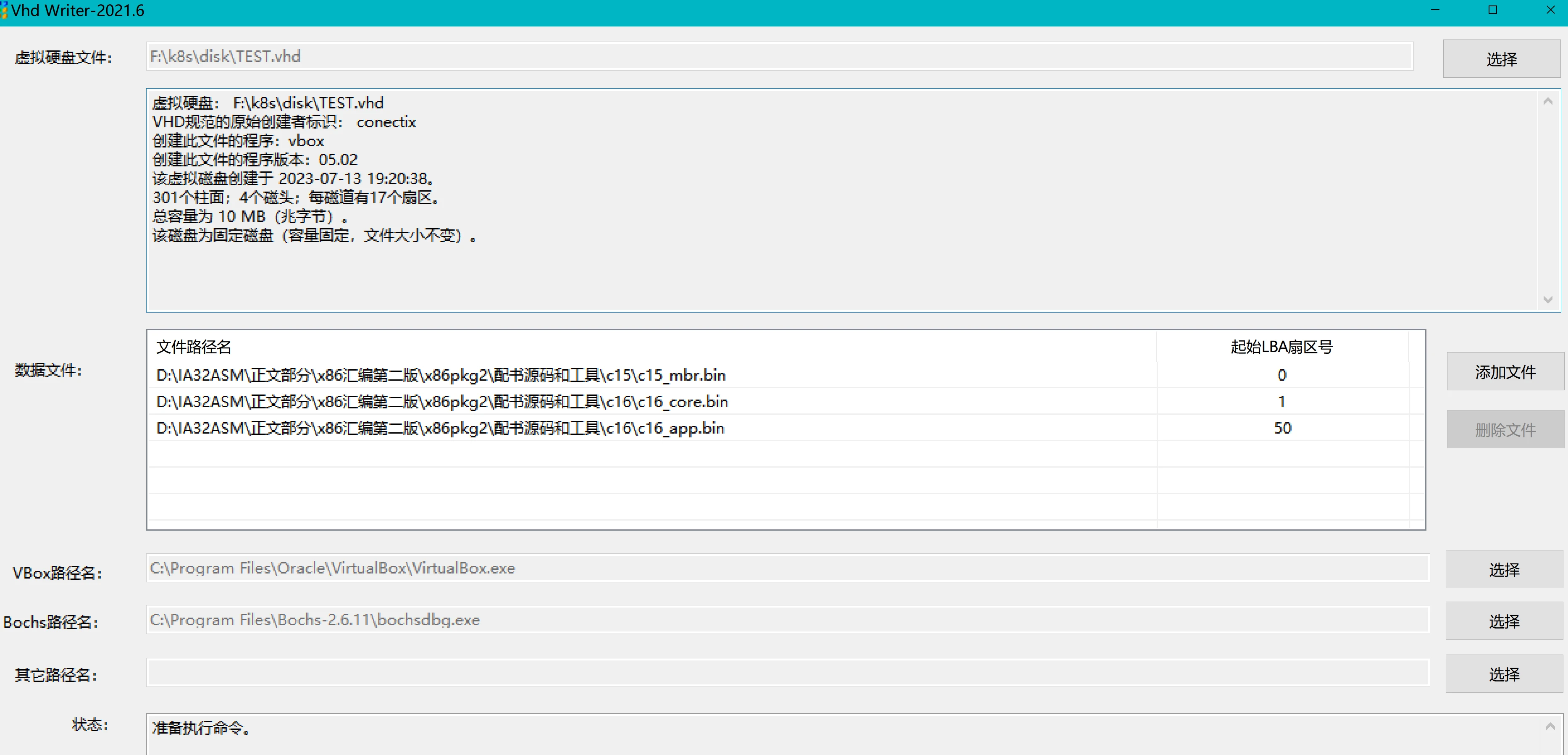Click 选择 button for Bochs path

pyautogui.click(x=1503, y=622)
